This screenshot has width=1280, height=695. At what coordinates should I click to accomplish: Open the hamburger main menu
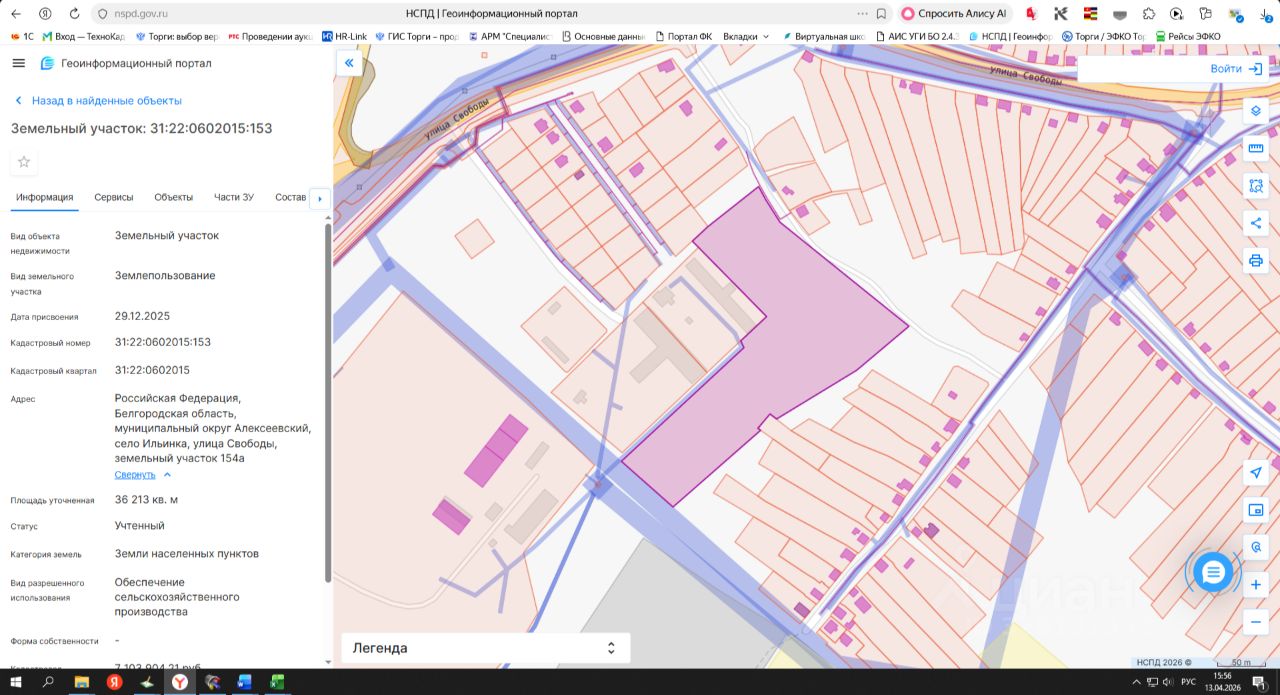[x=19, y=63]
